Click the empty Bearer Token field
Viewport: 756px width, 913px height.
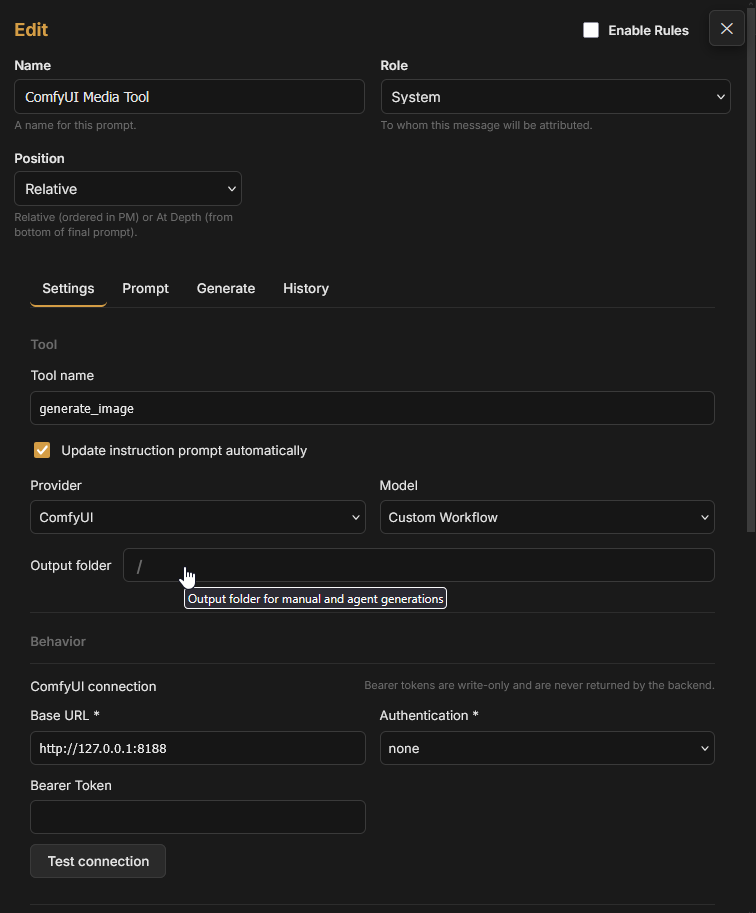point(197,817)
